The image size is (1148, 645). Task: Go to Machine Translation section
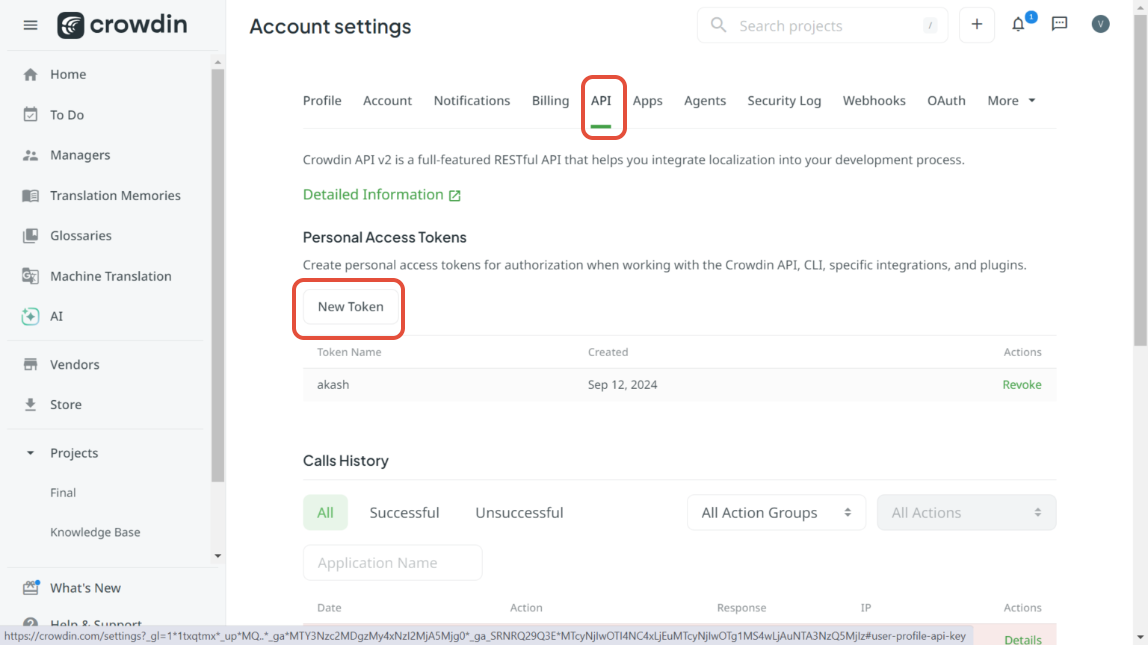(x=110, y=276)
